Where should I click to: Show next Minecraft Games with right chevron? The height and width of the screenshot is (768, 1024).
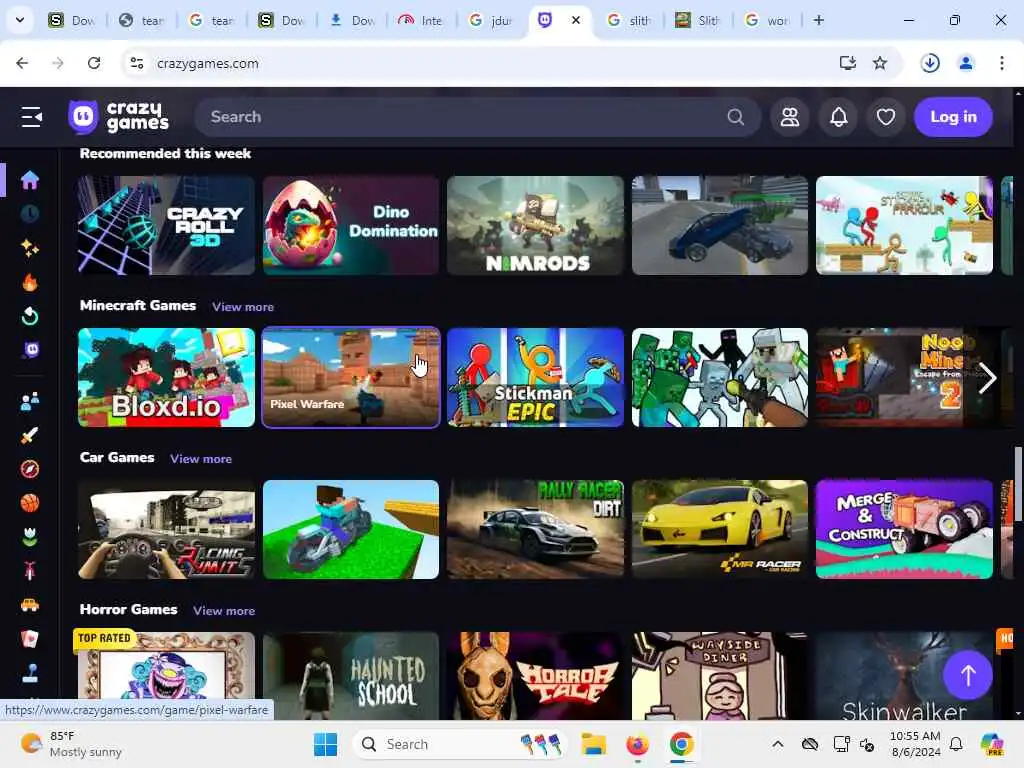pos(987,378)
